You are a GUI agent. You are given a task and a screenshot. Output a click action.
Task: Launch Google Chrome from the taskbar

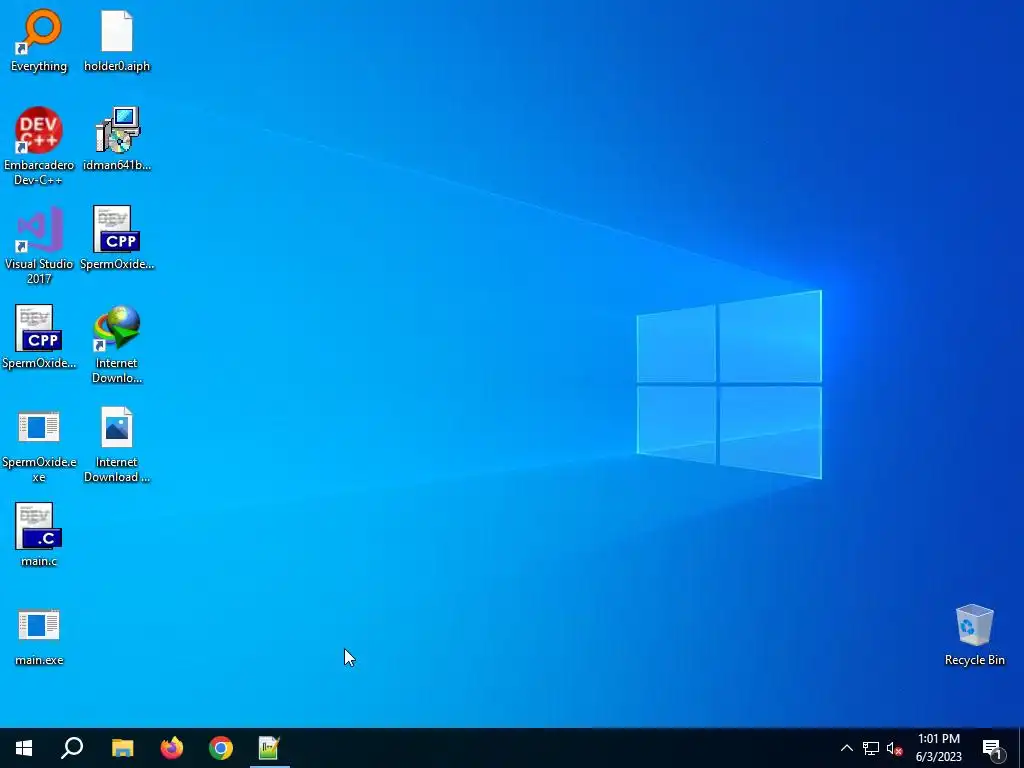[221, 748]
